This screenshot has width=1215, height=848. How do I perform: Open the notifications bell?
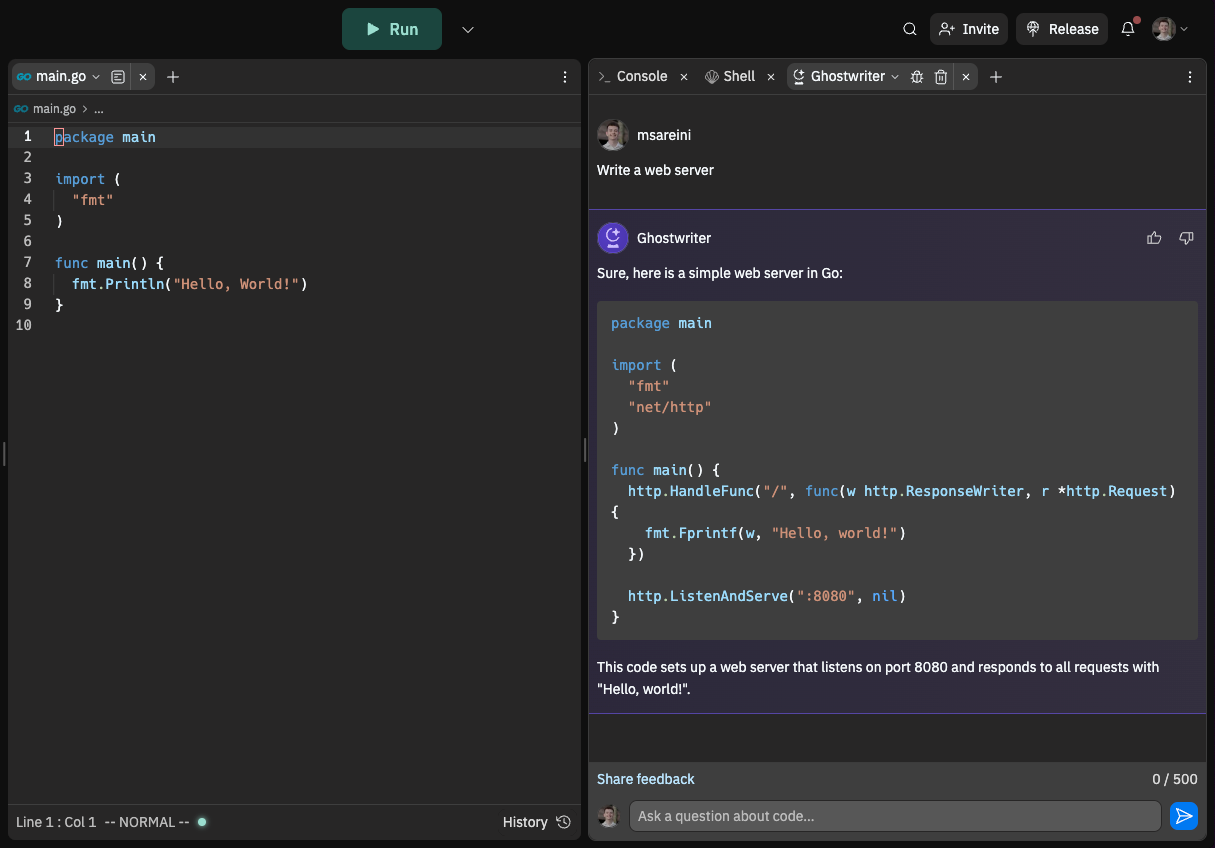(x=1128, y=29)
